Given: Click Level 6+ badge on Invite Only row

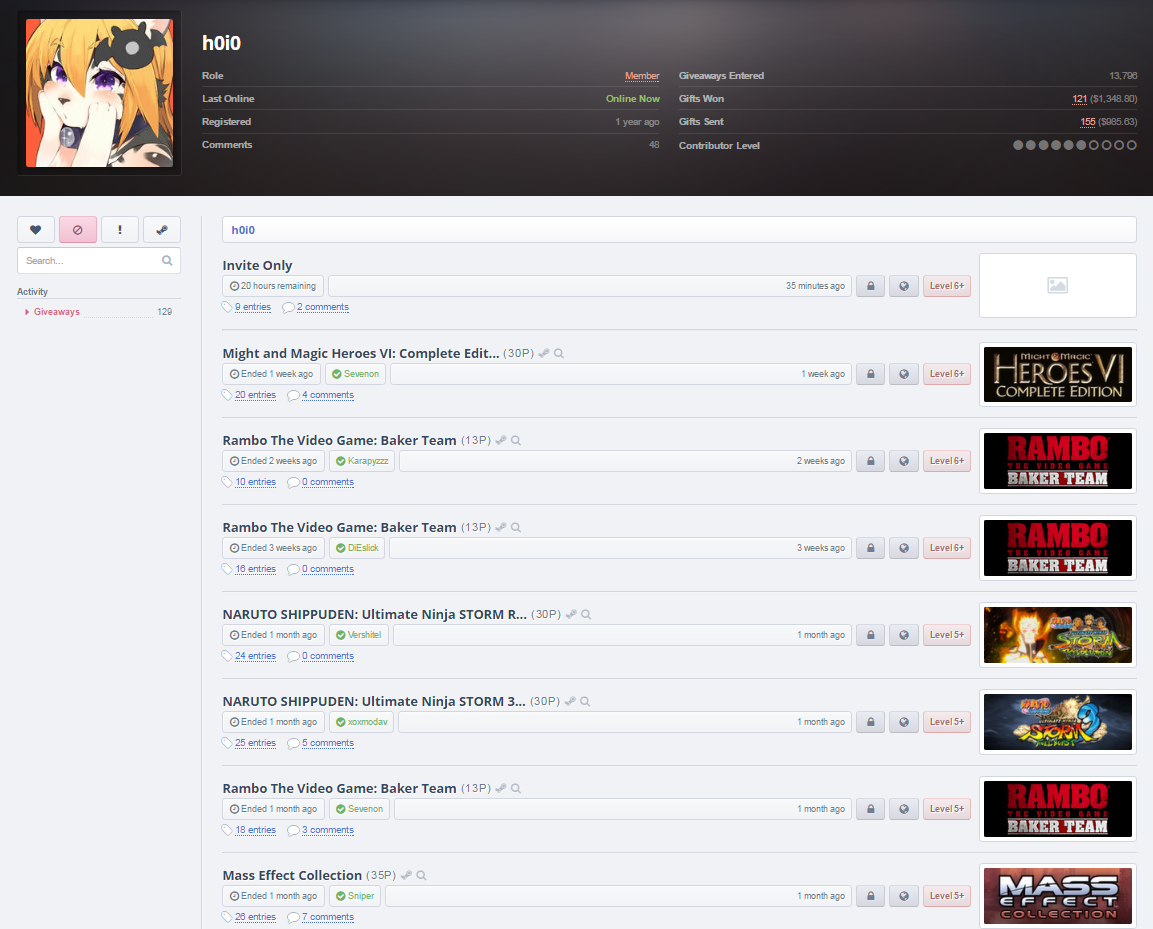Looking at the screenshot, I should click(946, 286).
